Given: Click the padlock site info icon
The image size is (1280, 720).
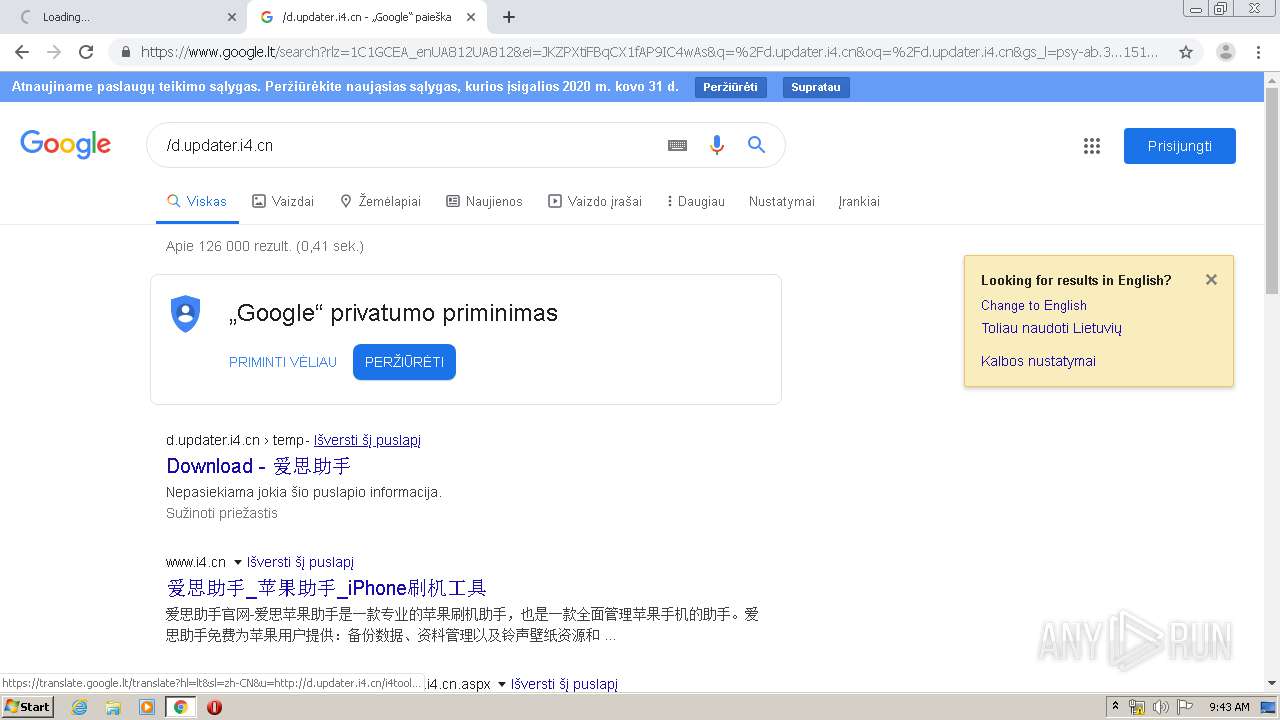Looking at the screenshot, I should (125, 52).
